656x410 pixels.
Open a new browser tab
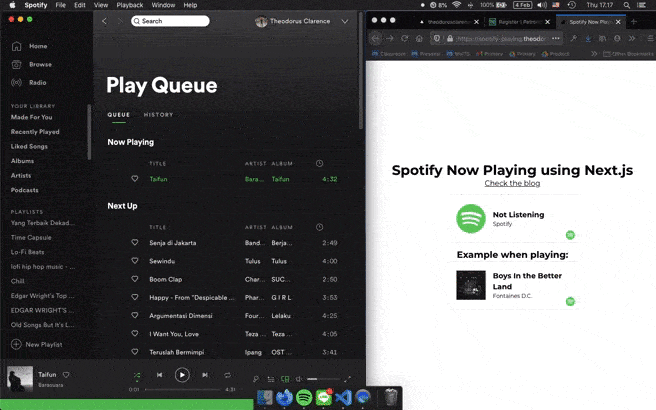pyautogui.click(x=633, y=22)
